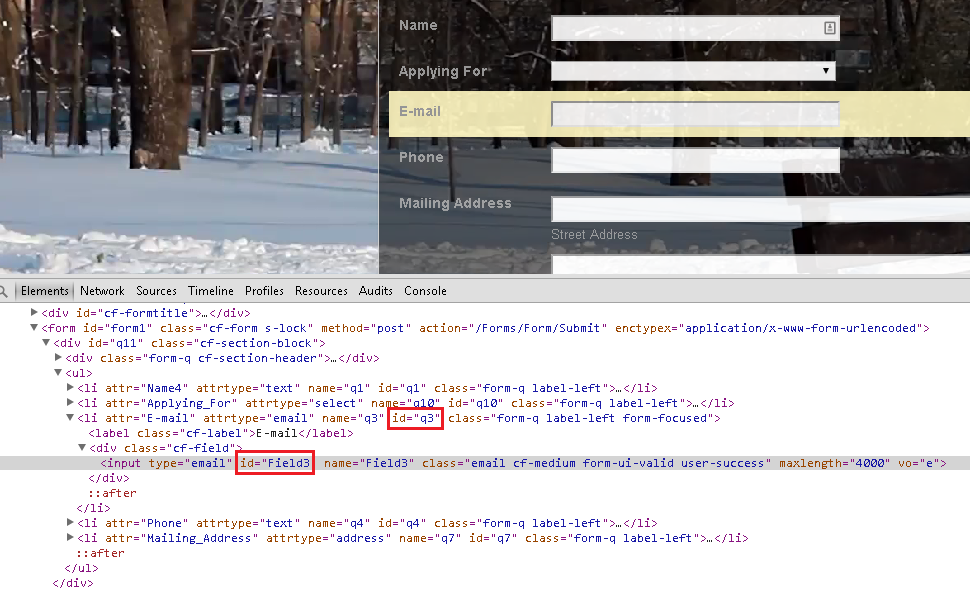Click the Mailing Address form label
The width and height of the screenshot is (970, 589).
coord(455,203)
